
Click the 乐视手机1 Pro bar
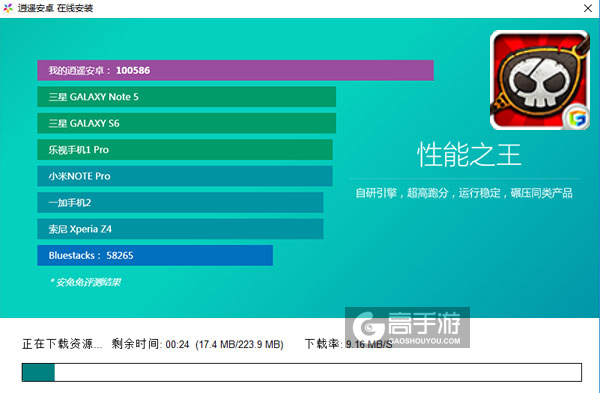(x=185, y=149)
